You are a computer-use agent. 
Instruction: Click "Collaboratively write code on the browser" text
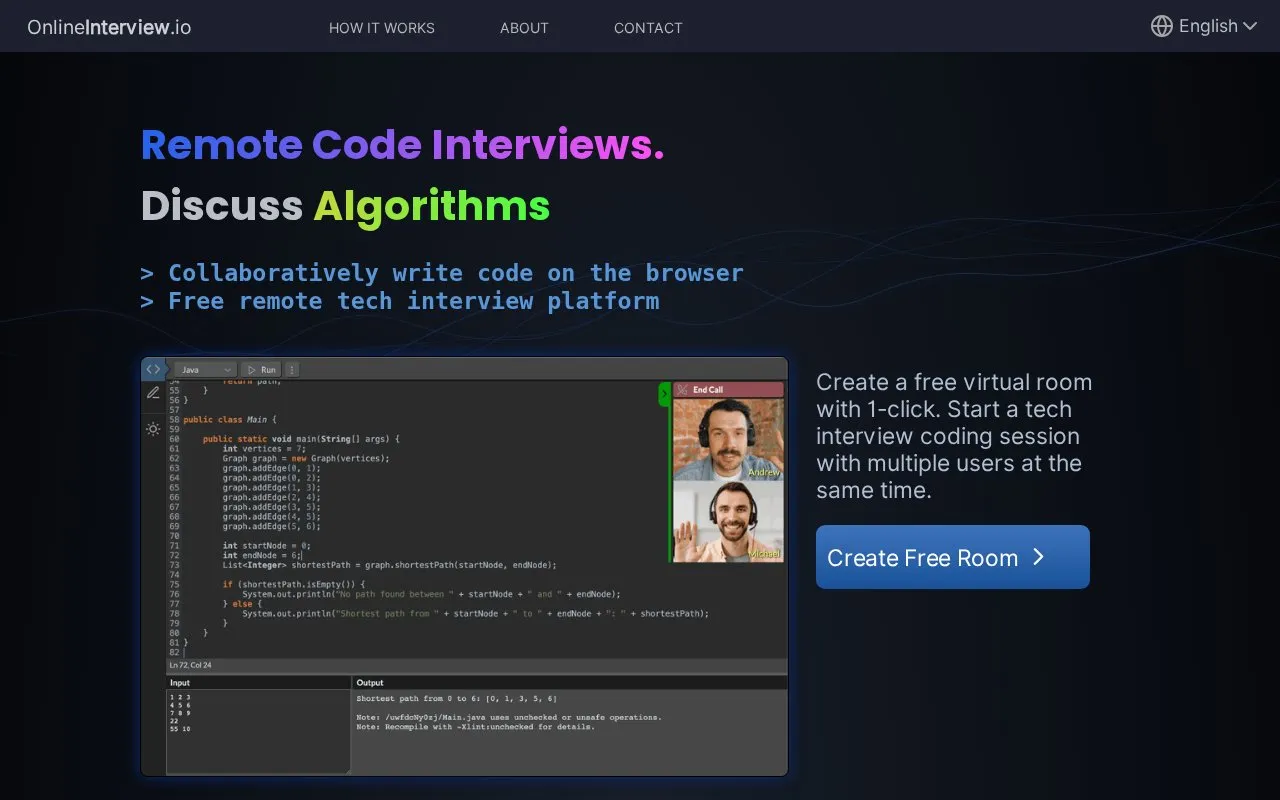coord(456,273)
